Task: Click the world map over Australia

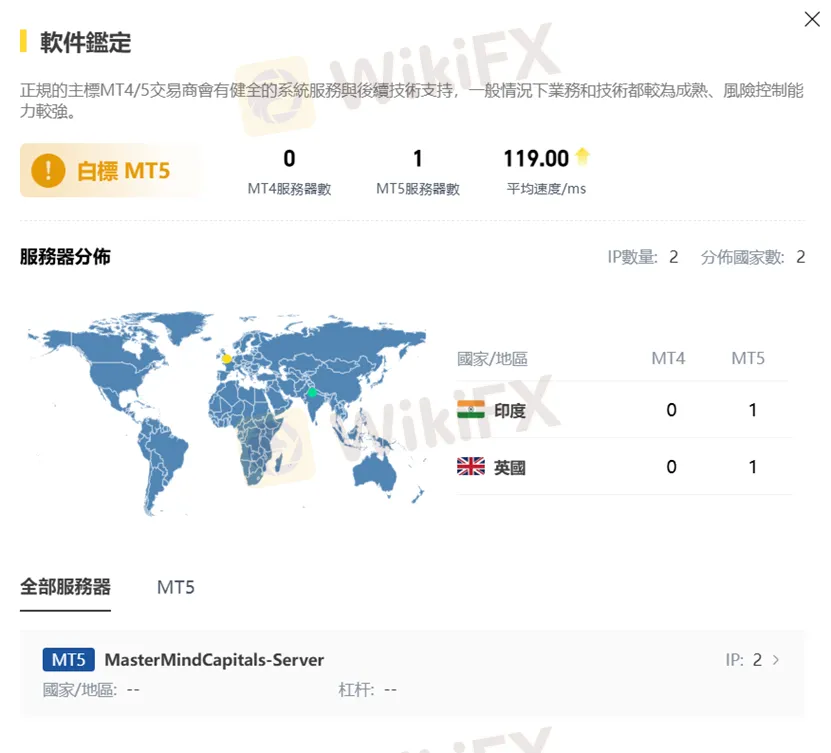Action: click(382, 468)
